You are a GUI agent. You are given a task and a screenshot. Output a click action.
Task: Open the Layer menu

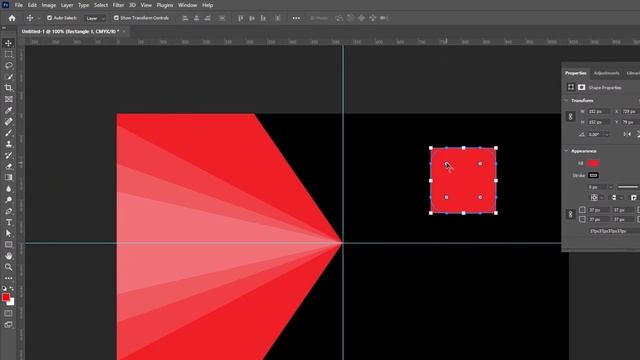click(x=67, y=5)
